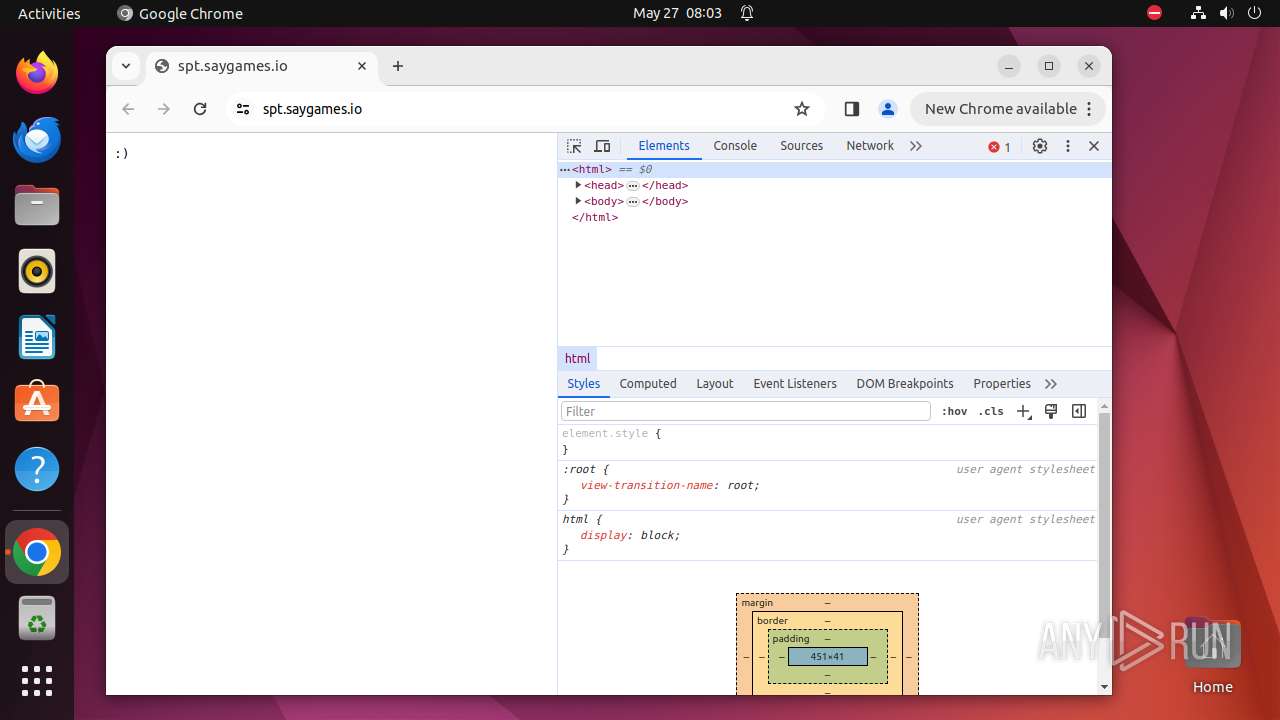Select the Elements tab
The image size is (1280, 720).
pyautogui.click(x=664, y=146)
